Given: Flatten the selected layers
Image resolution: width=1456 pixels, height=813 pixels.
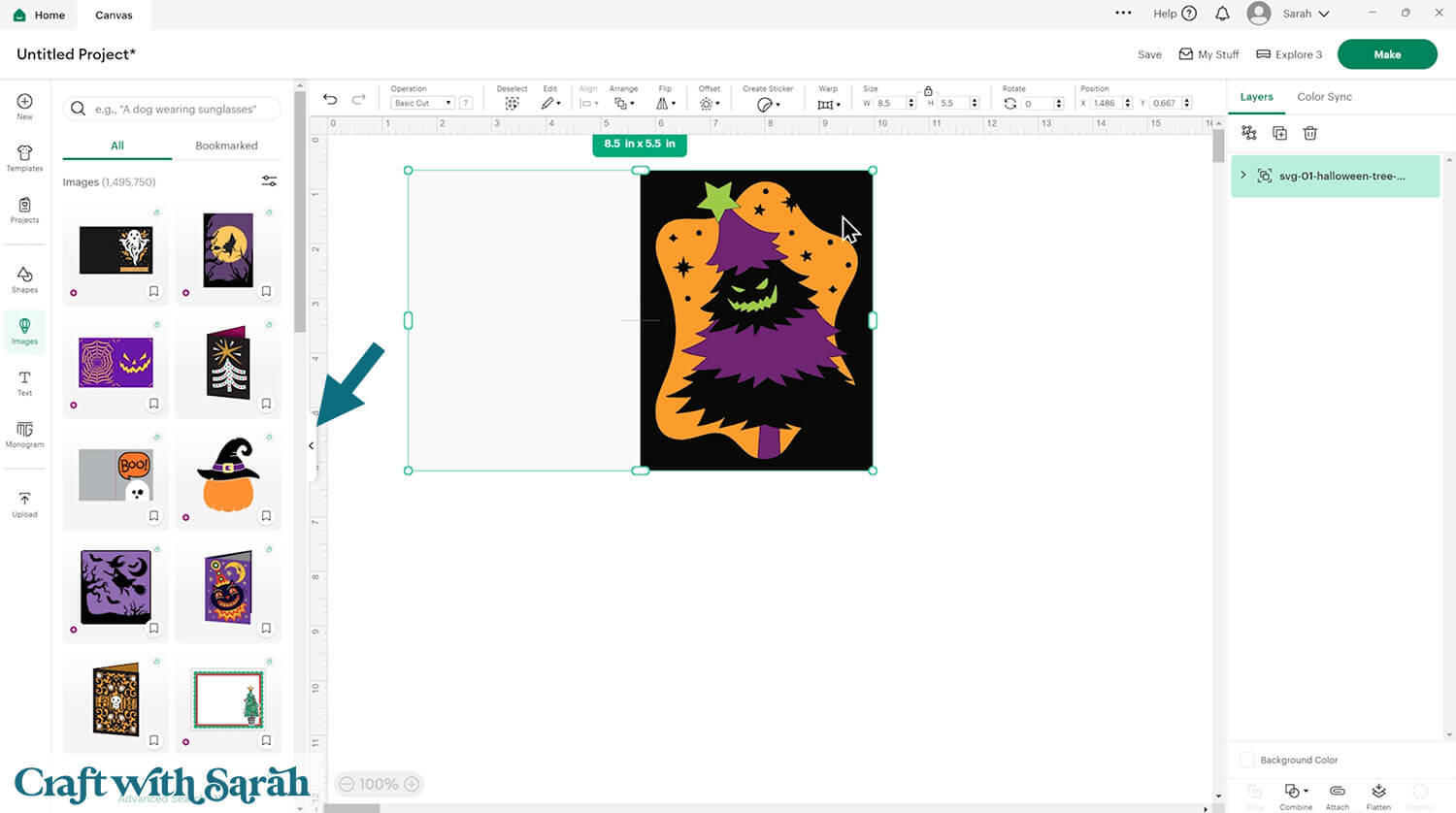Looking at the screenshot, I should pos(1378,795).
